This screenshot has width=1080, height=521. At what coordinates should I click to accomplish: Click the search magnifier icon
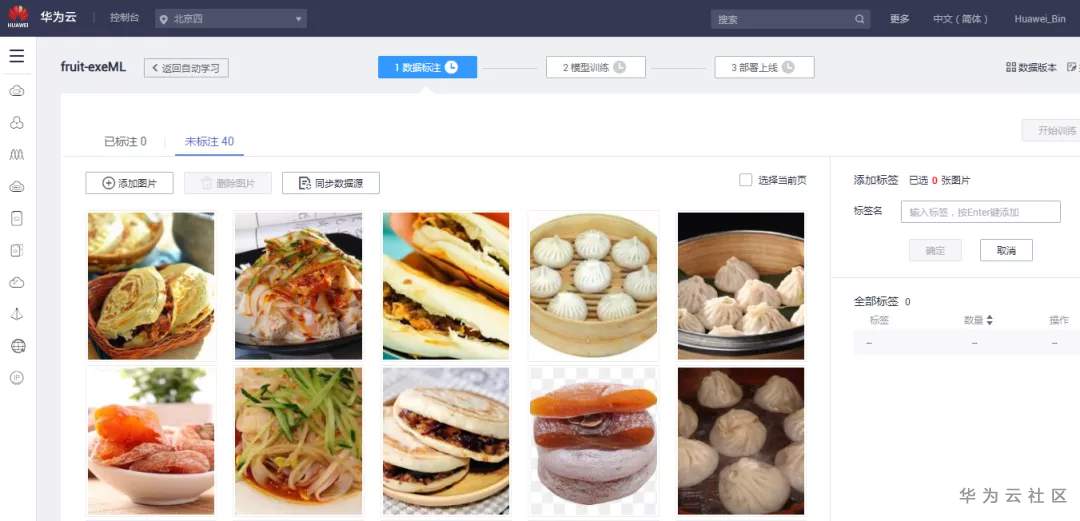pyautogui.click(x=860, y=19)
